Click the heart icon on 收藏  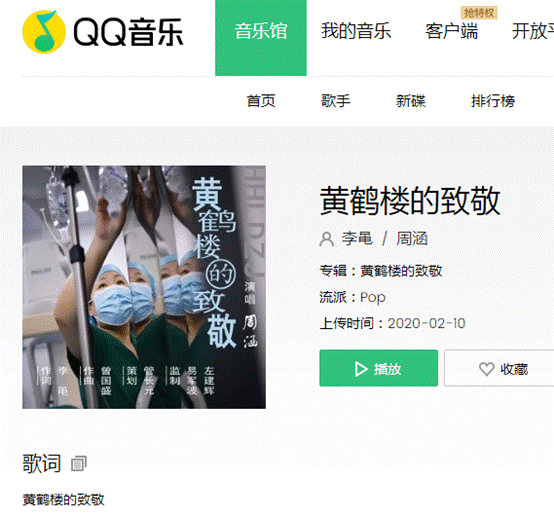pos(487,369)
